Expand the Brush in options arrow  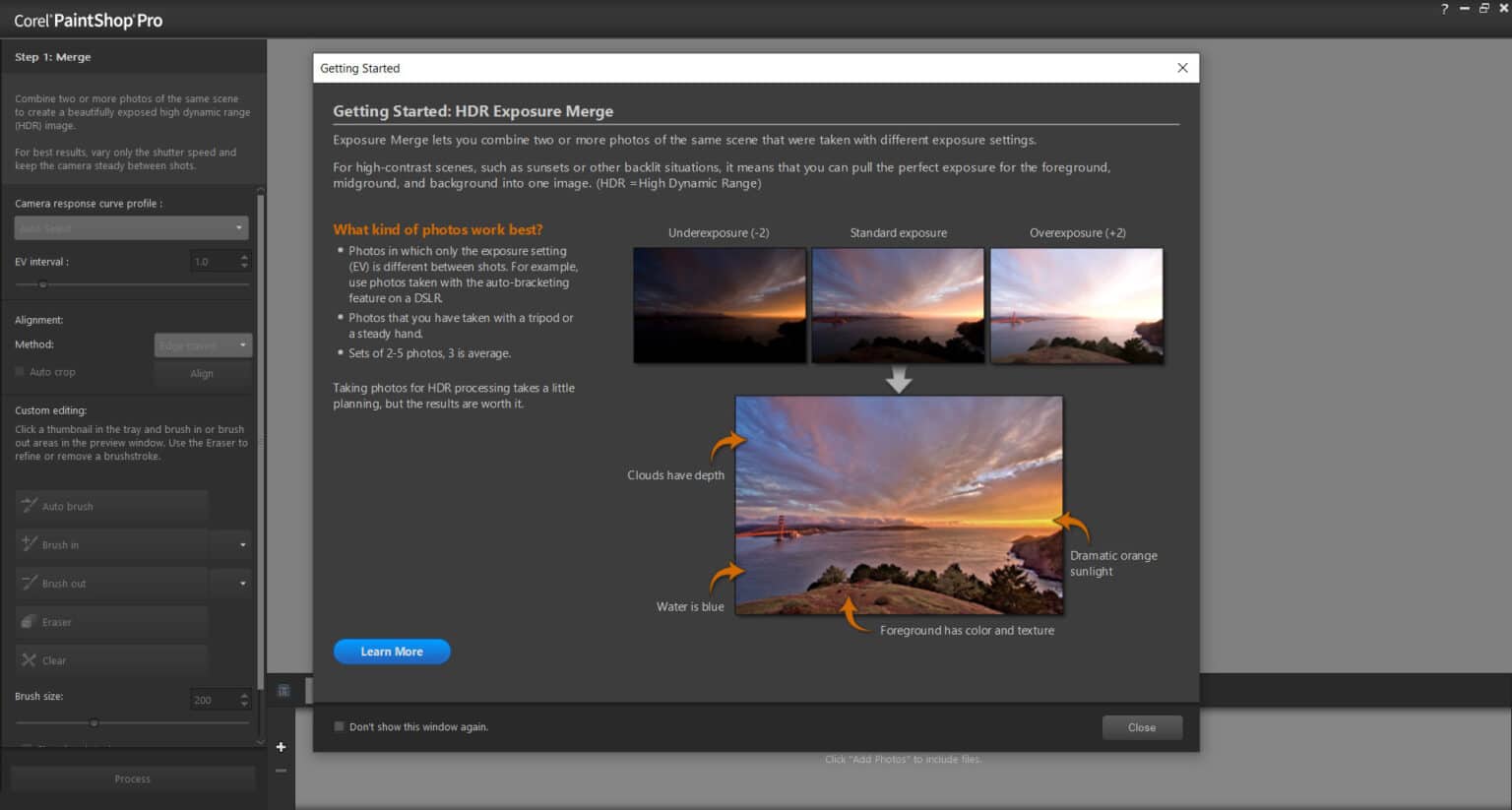tap(232, 543)
